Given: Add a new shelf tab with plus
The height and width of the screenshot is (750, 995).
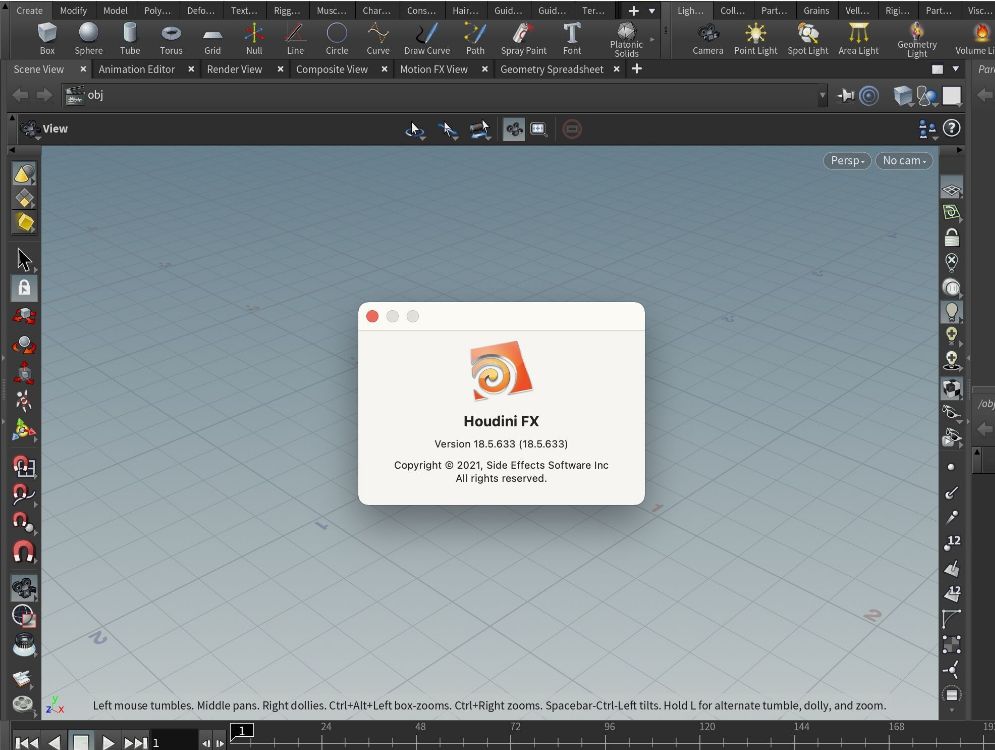Looking at the screenshot, I should point(633,11).
